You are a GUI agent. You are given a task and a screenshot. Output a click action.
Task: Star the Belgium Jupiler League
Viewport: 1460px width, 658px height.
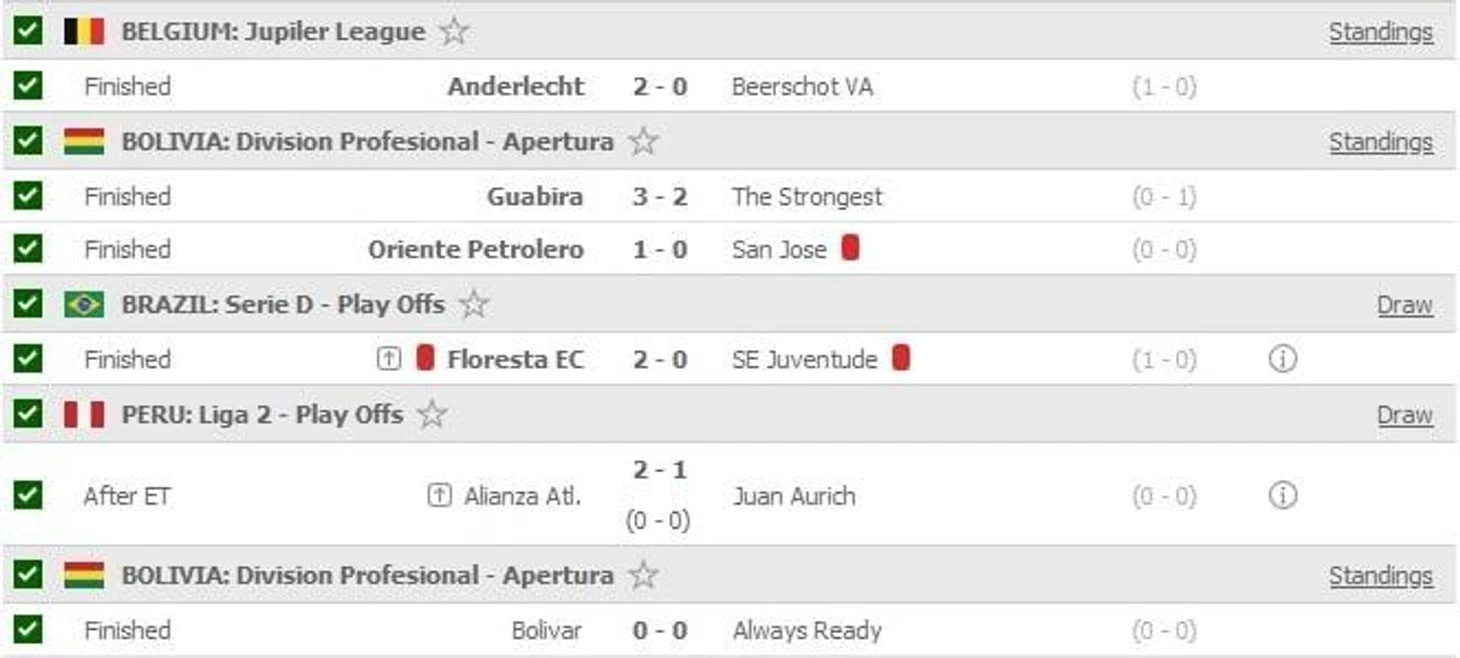pos(454,32)
